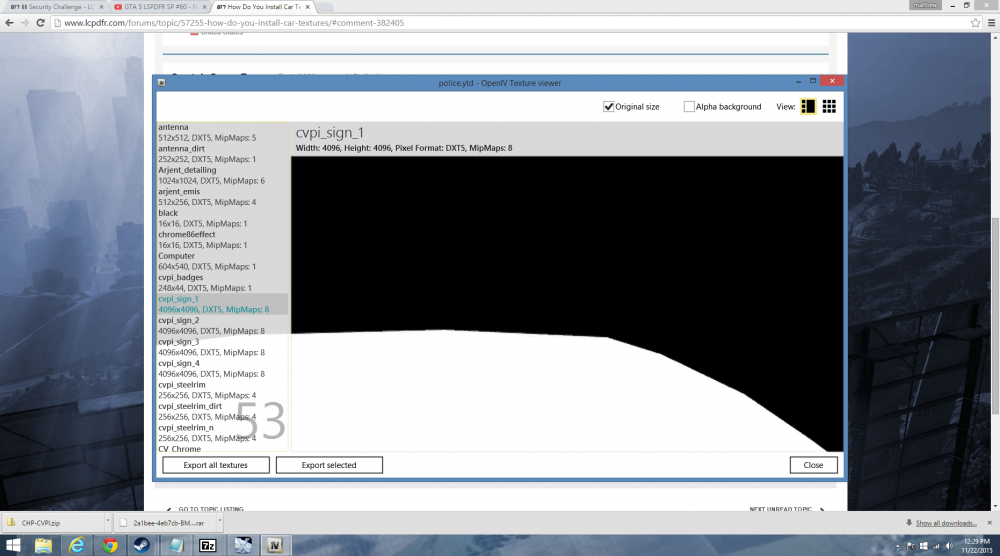
Task: Click the Close button in texture viewer
Action: click(813, 465)
